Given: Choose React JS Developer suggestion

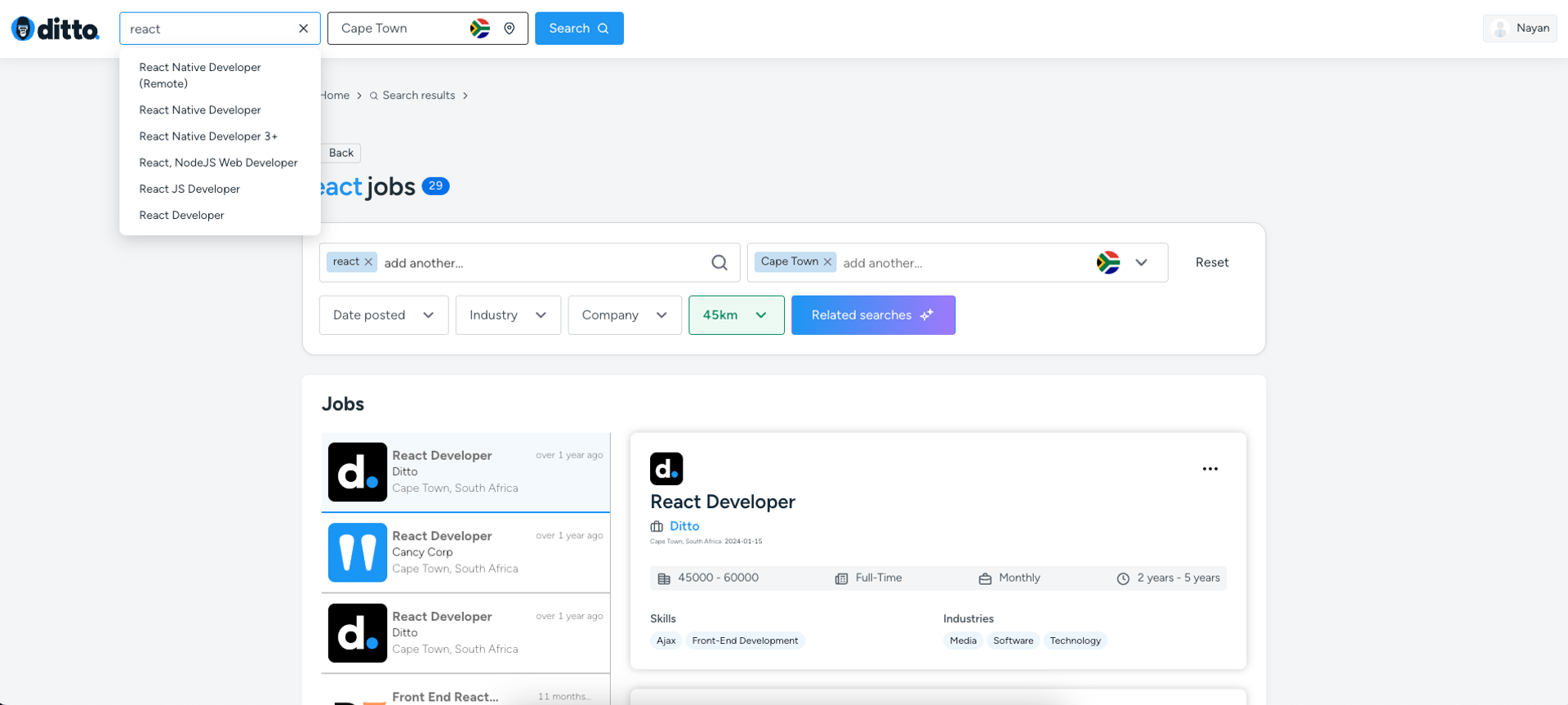Looking at the screenshot, I should click(x=220, y=189).
